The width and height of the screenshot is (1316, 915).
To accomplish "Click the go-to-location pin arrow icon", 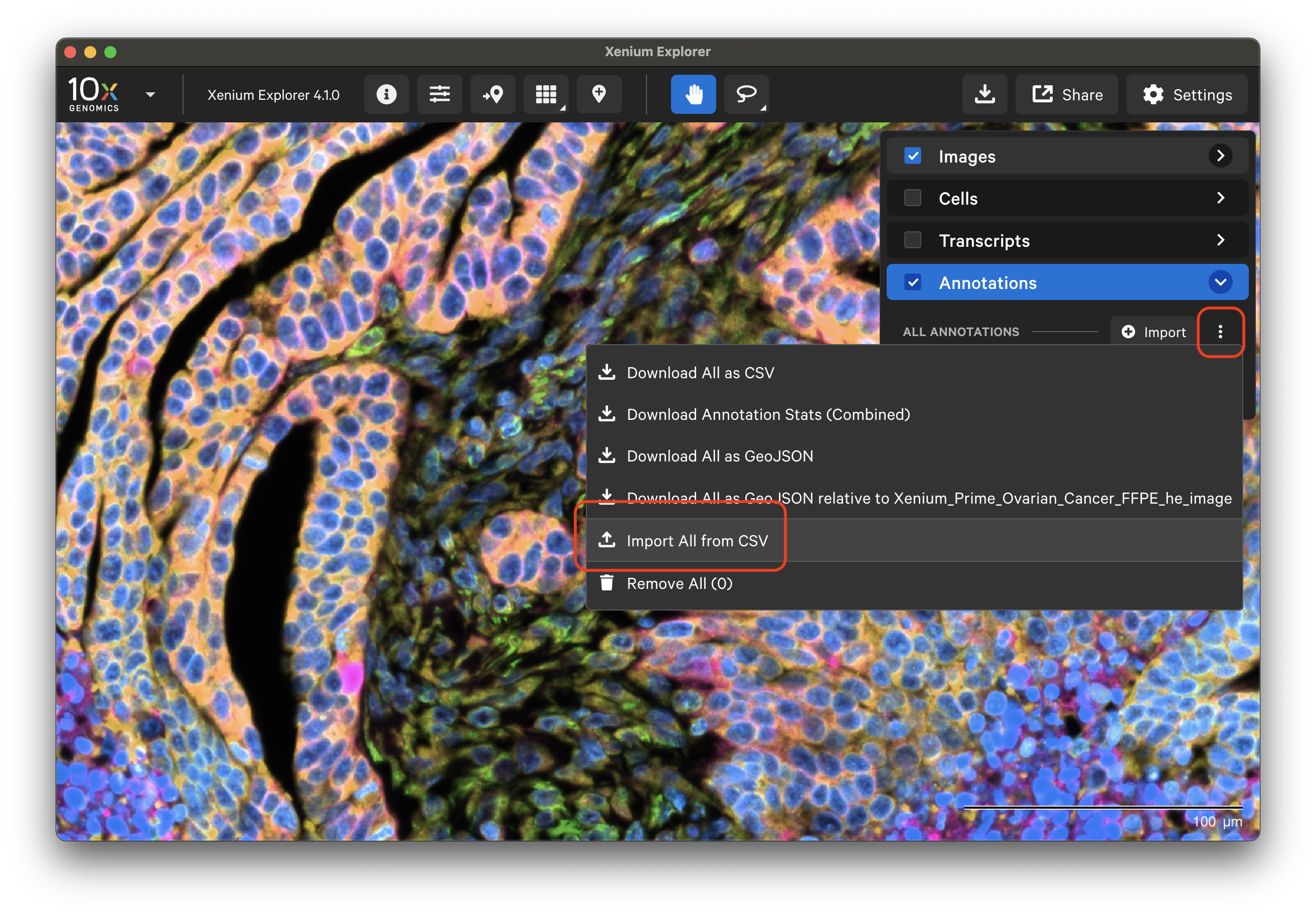I will pos(493,94).
